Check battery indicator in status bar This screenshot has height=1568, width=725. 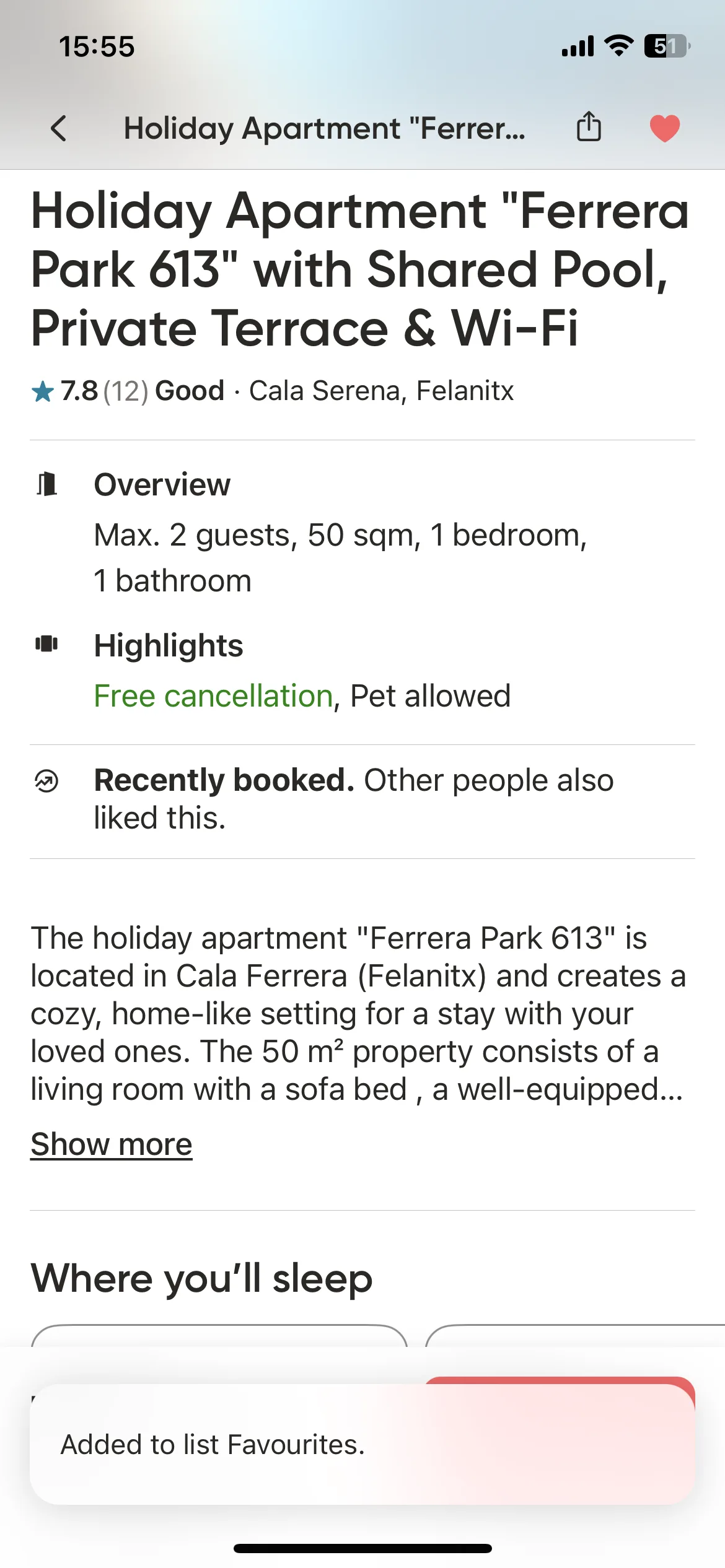tap(667, 46)
